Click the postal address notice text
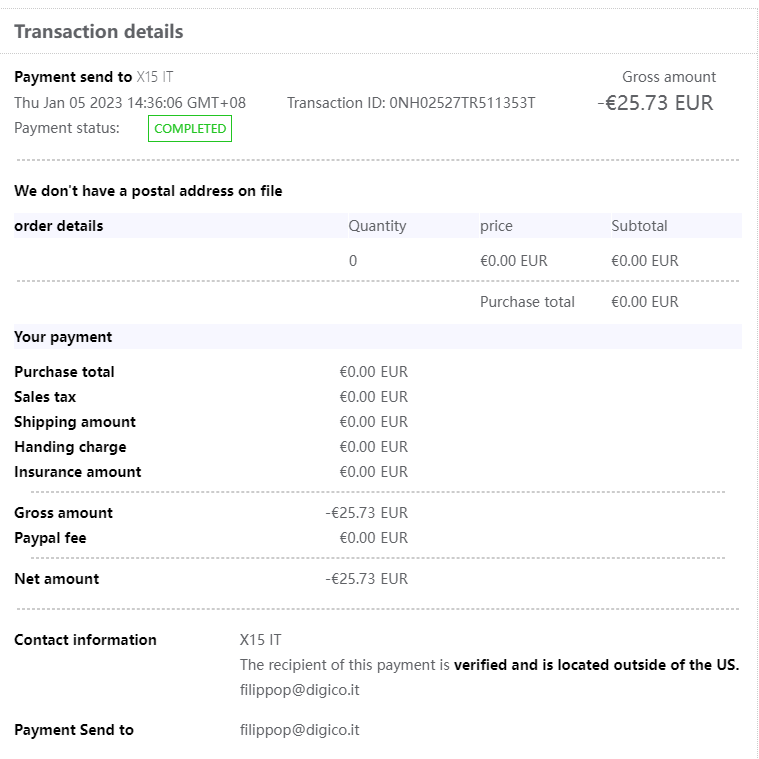The height and width of the screenshot is (759, 759). [x=148, y=191]
